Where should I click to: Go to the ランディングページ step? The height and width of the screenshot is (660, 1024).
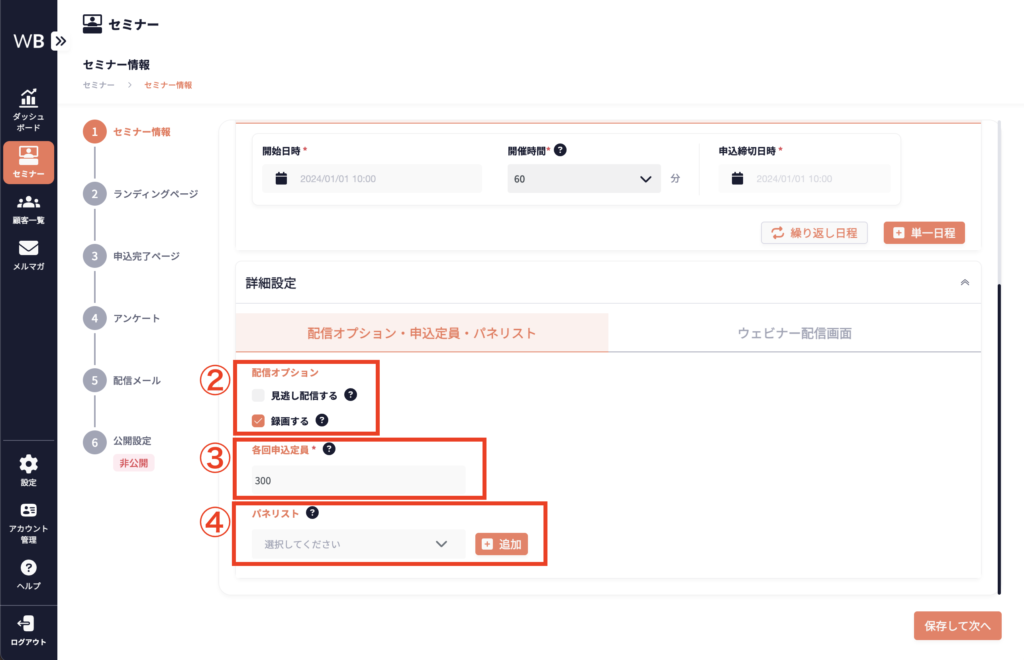tap(155, 193)
